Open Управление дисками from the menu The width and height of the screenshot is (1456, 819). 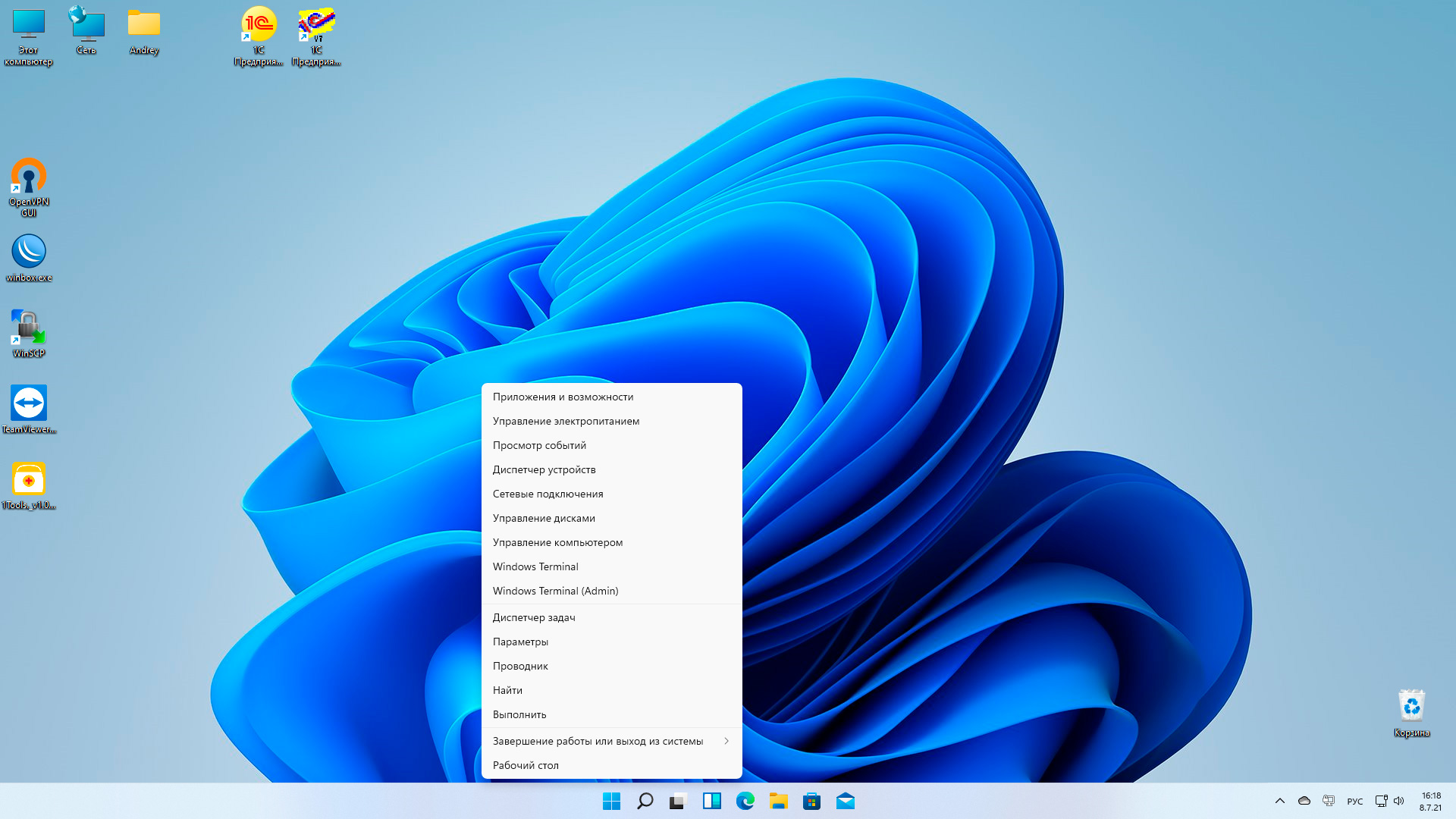coord(544,518)
